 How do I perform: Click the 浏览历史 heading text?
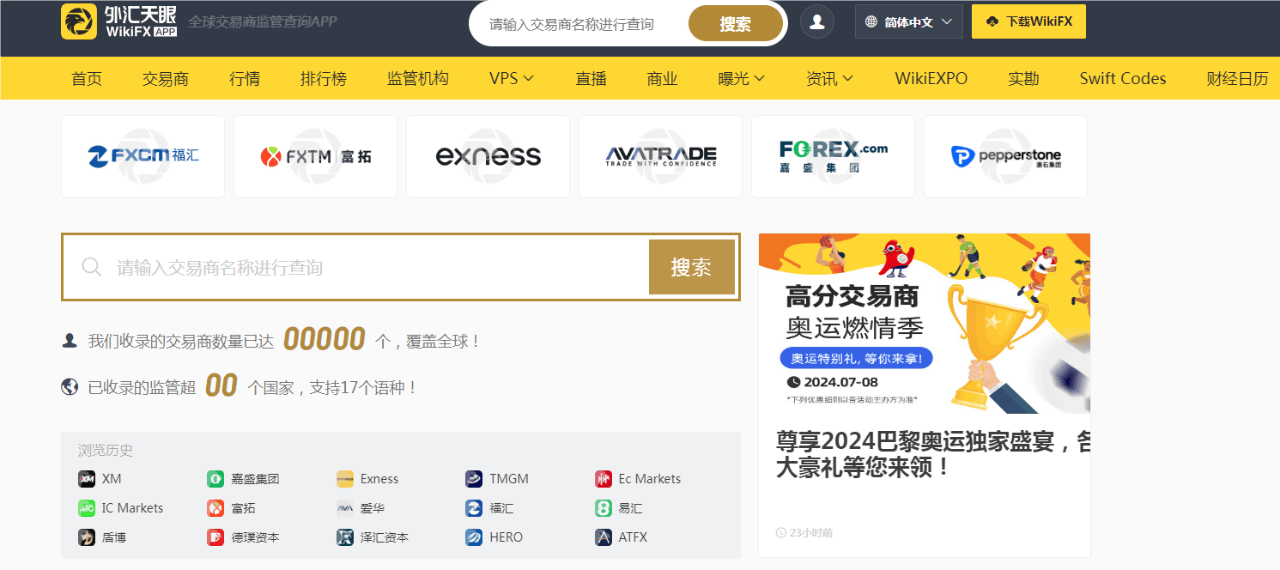pos(105,450)
